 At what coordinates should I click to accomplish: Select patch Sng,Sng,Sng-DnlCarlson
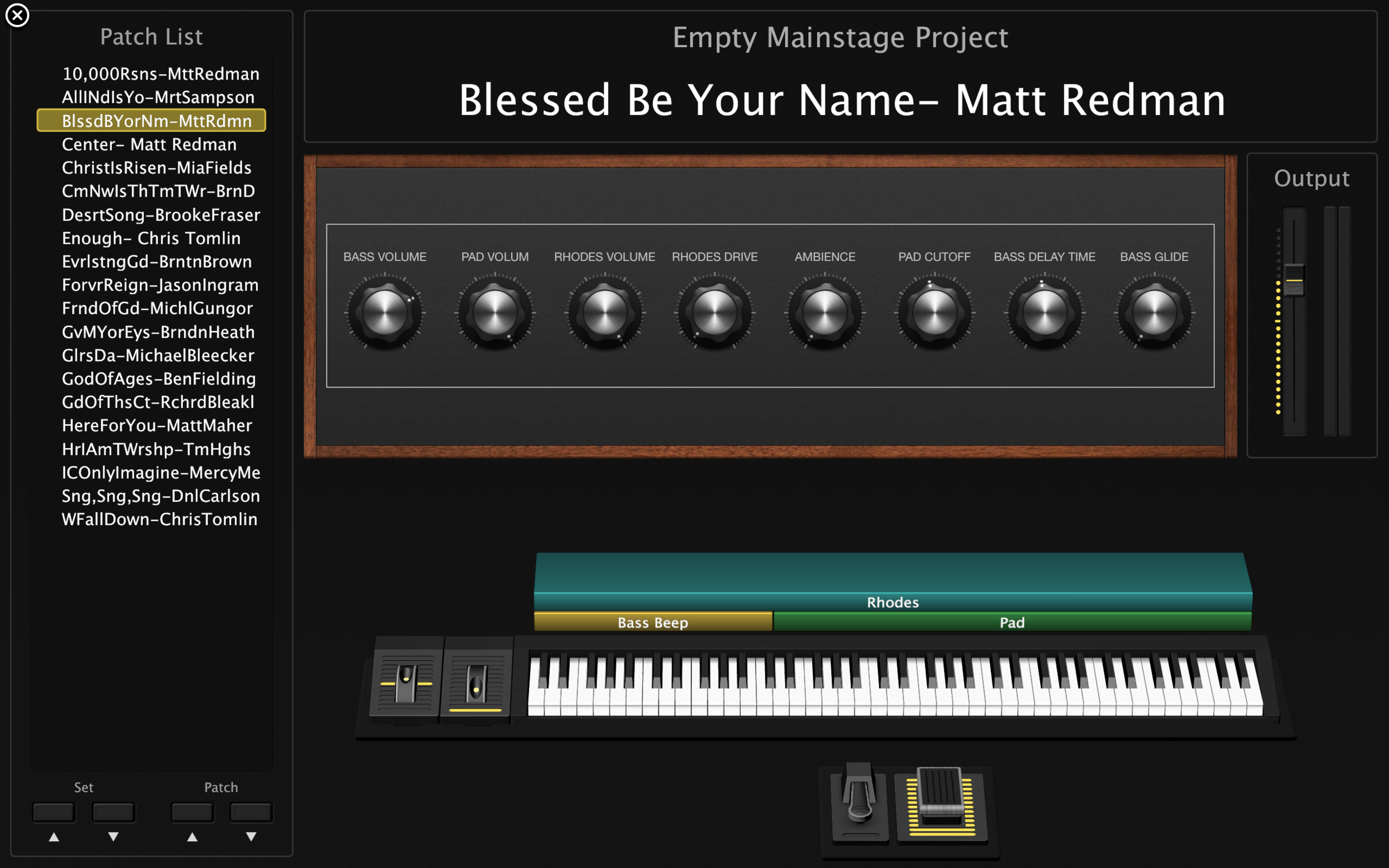click(152, 496)
